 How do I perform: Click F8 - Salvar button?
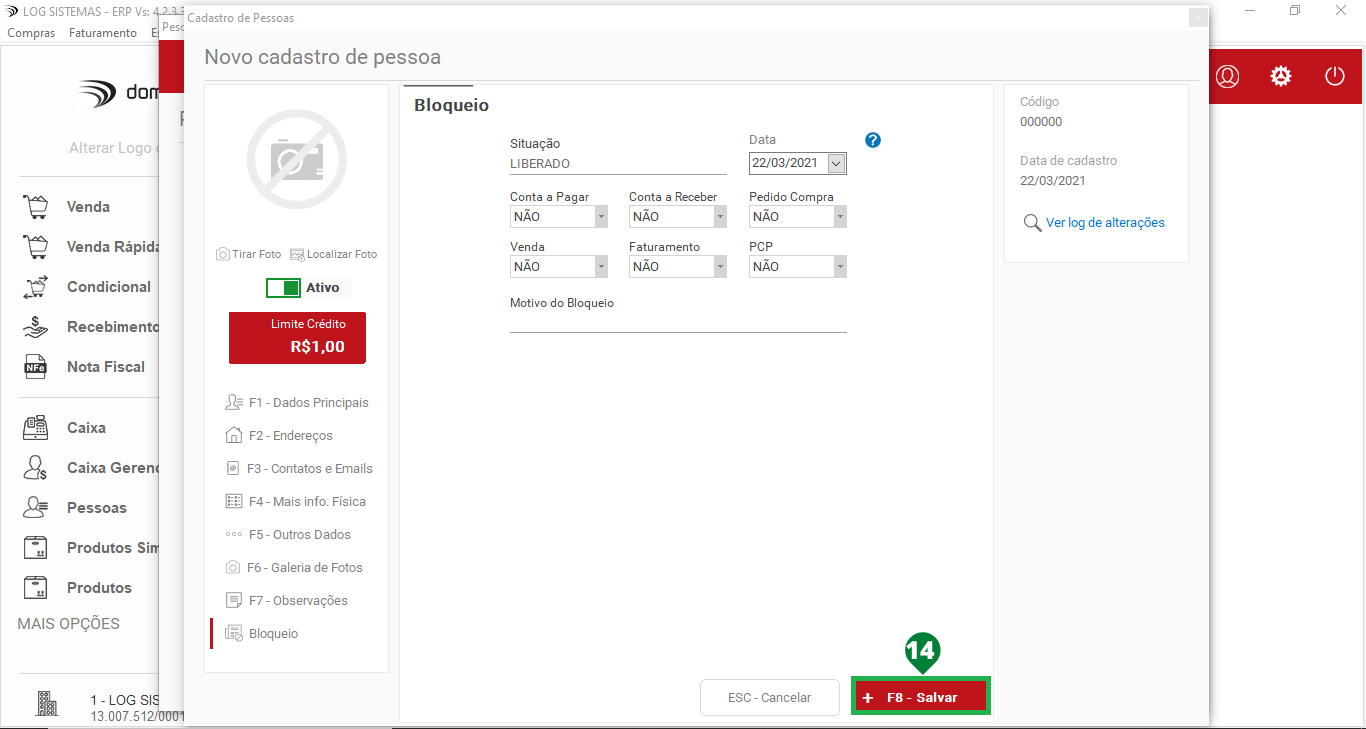click(x=921, y=698)
